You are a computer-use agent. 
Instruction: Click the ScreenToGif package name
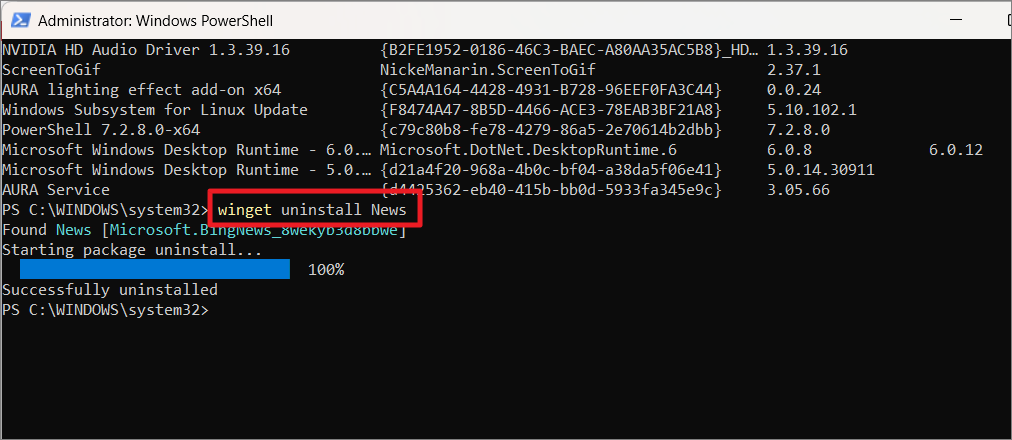coord(52,70)
